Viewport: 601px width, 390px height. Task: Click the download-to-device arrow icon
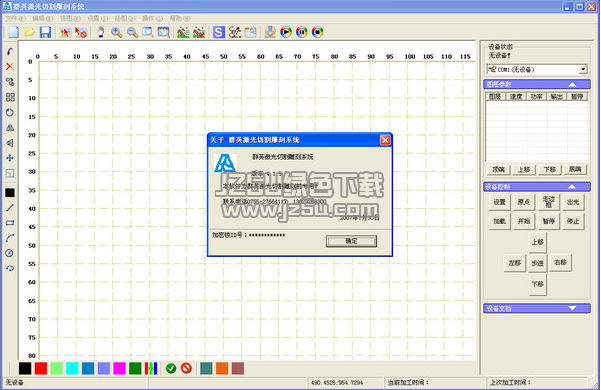point(270,32)
